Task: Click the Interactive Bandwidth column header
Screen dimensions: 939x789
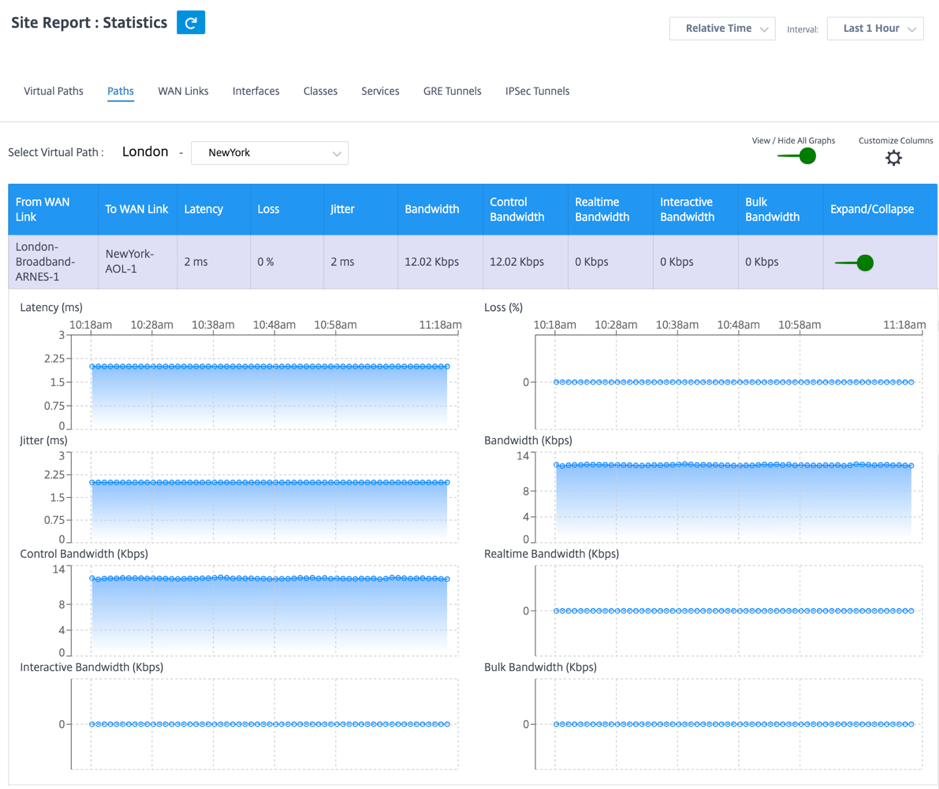Action: pos(695,210)
